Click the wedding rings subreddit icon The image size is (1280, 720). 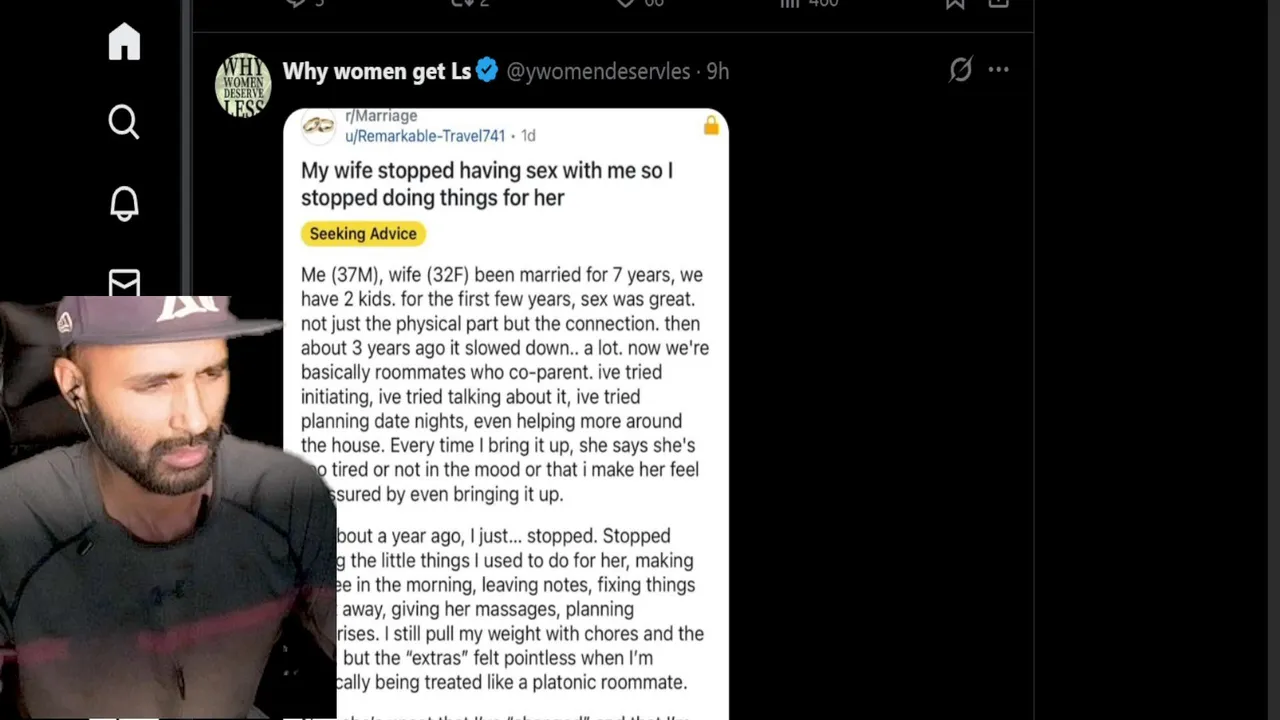[x=318, y=125]
